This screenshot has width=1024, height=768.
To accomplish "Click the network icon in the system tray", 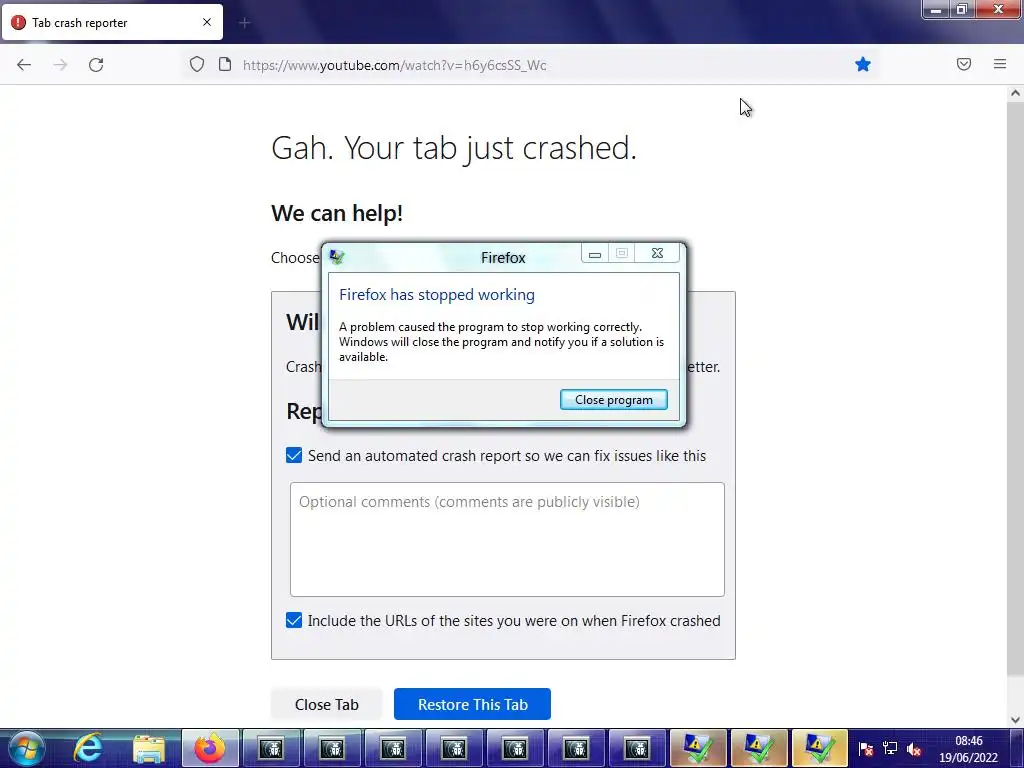I will [x=889, y=749].
